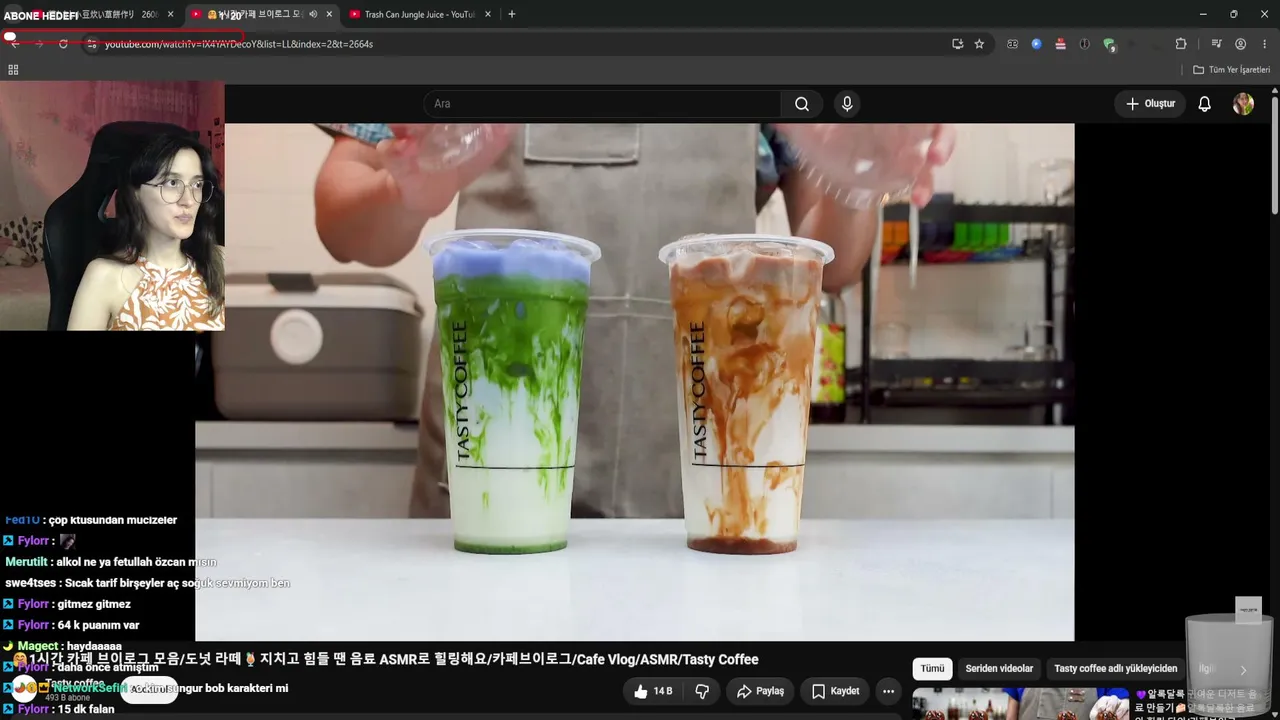Screen dimensions: 1280x720
Task: Open the YouTube account avatar menu
Action: click(1243, 104)
